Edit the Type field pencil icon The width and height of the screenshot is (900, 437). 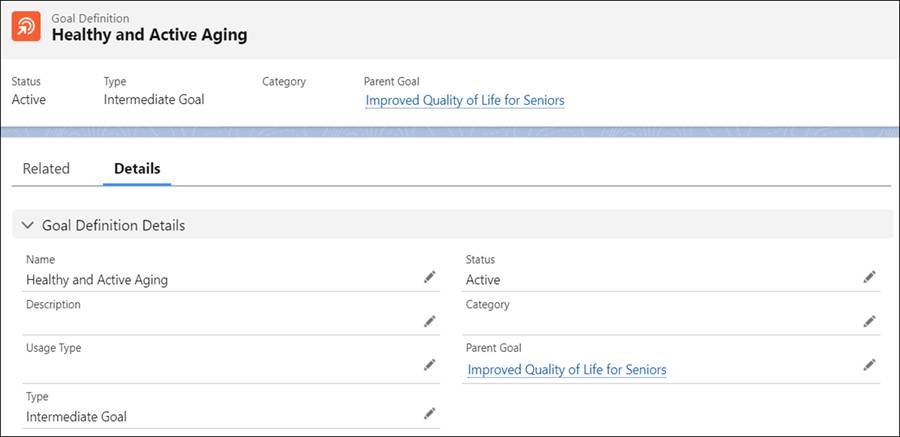(429, 414)
